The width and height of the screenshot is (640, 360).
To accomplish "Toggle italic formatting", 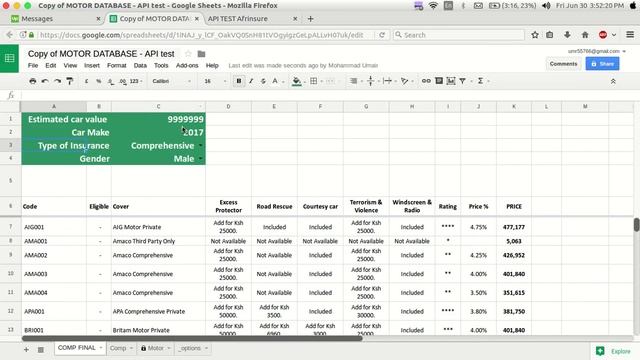I will click(251, 81).
